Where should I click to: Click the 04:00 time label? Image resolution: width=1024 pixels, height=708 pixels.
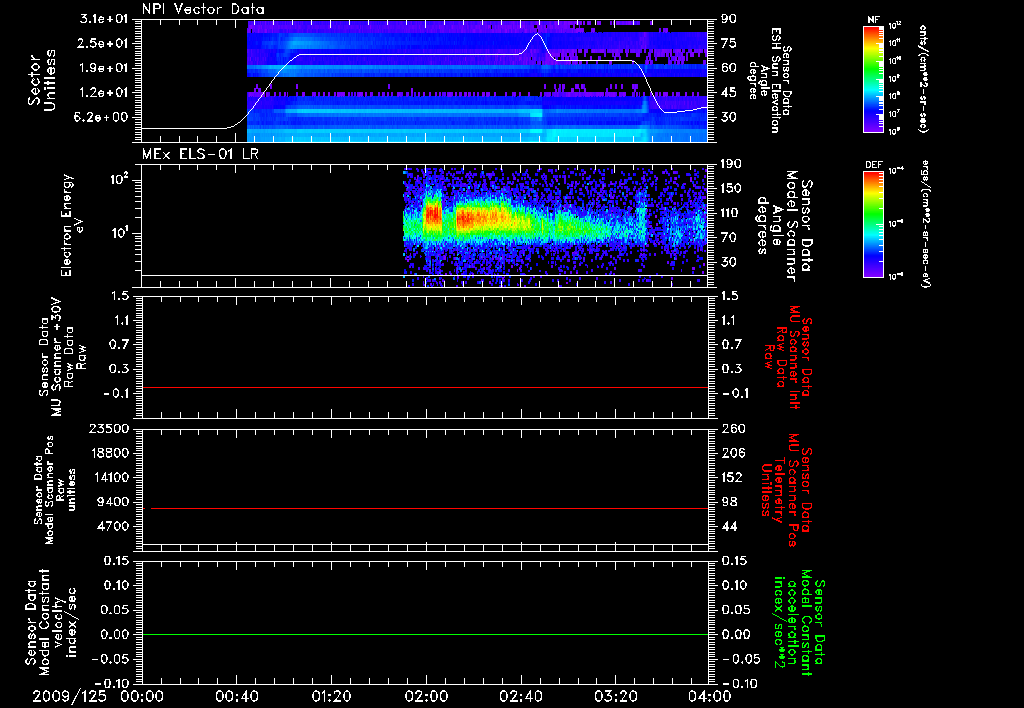pos(710,696)
